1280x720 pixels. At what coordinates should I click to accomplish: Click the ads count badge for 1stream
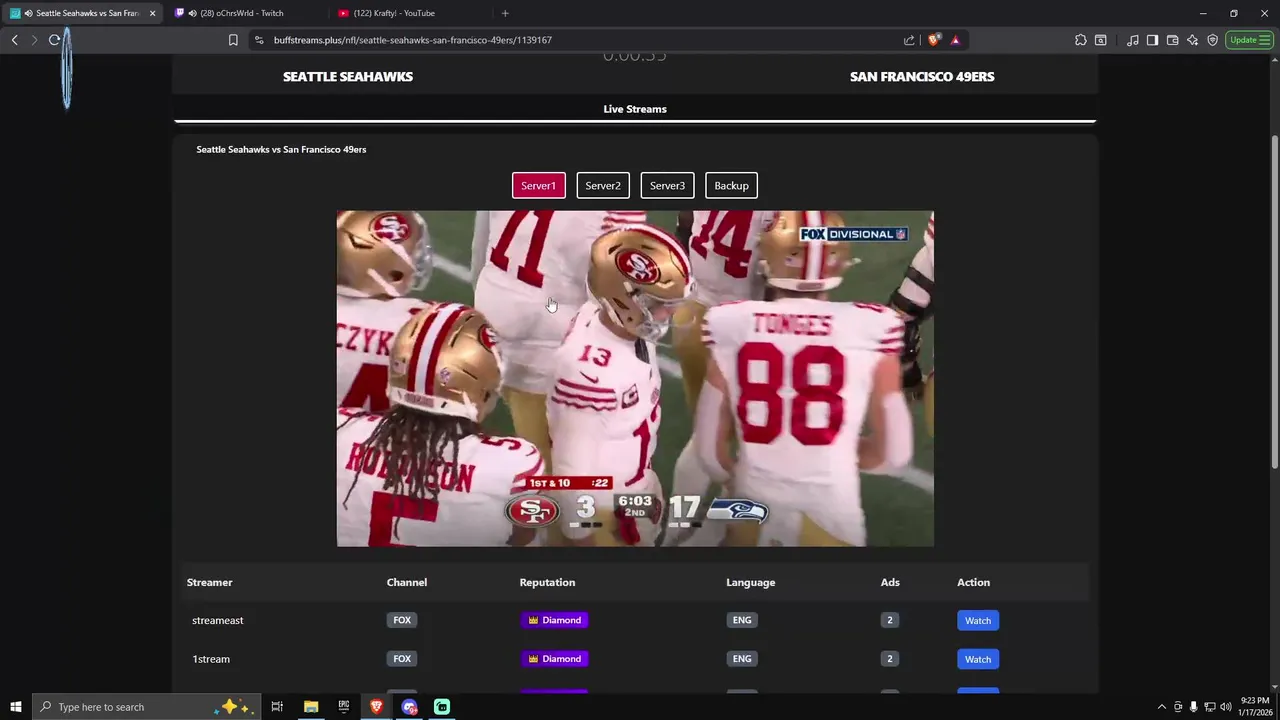pyautogui.click(x=889, y=659)
